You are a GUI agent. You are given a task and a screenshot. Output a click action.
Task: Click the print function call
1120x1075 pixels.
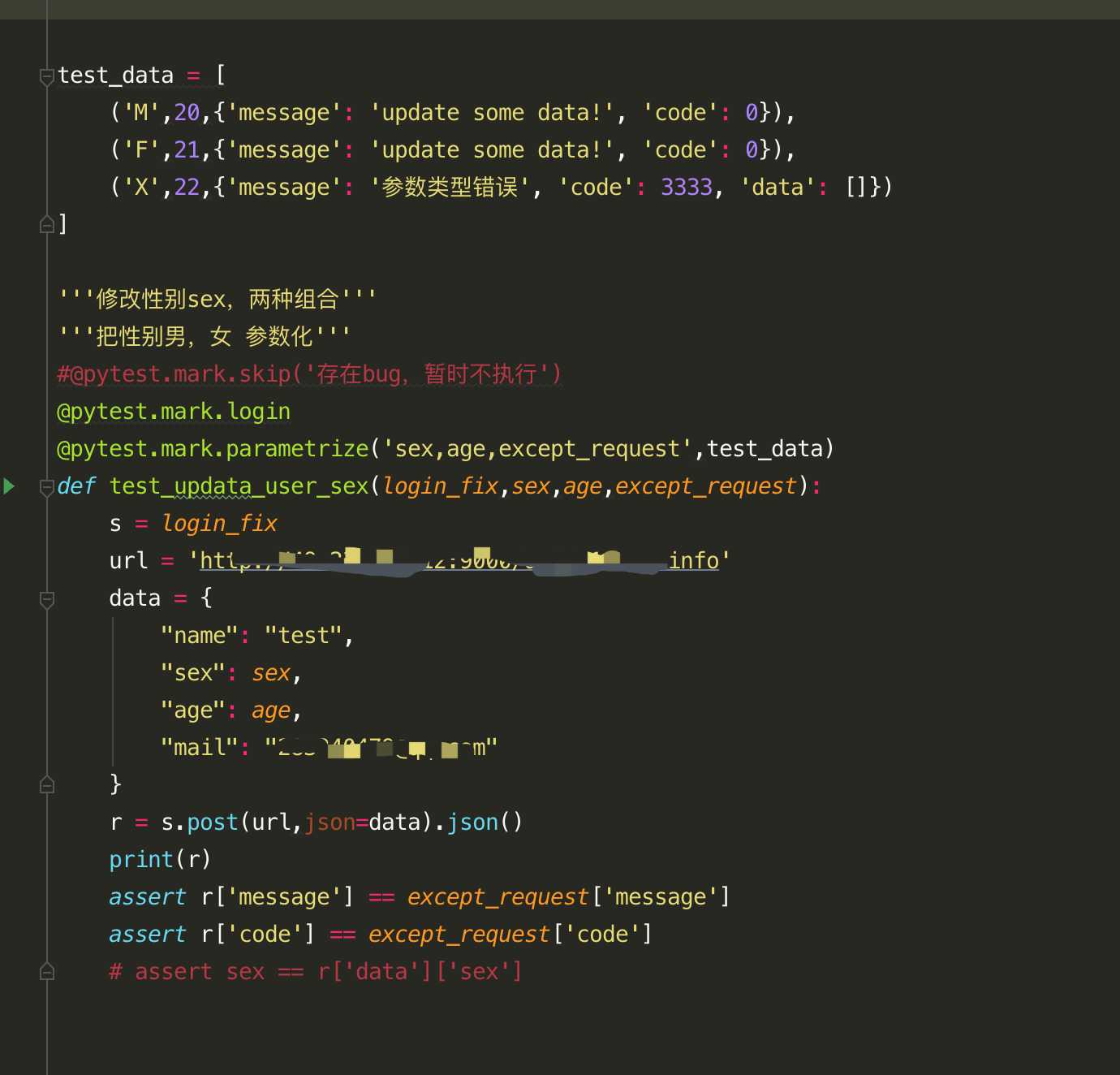click(x=141, y=860)
